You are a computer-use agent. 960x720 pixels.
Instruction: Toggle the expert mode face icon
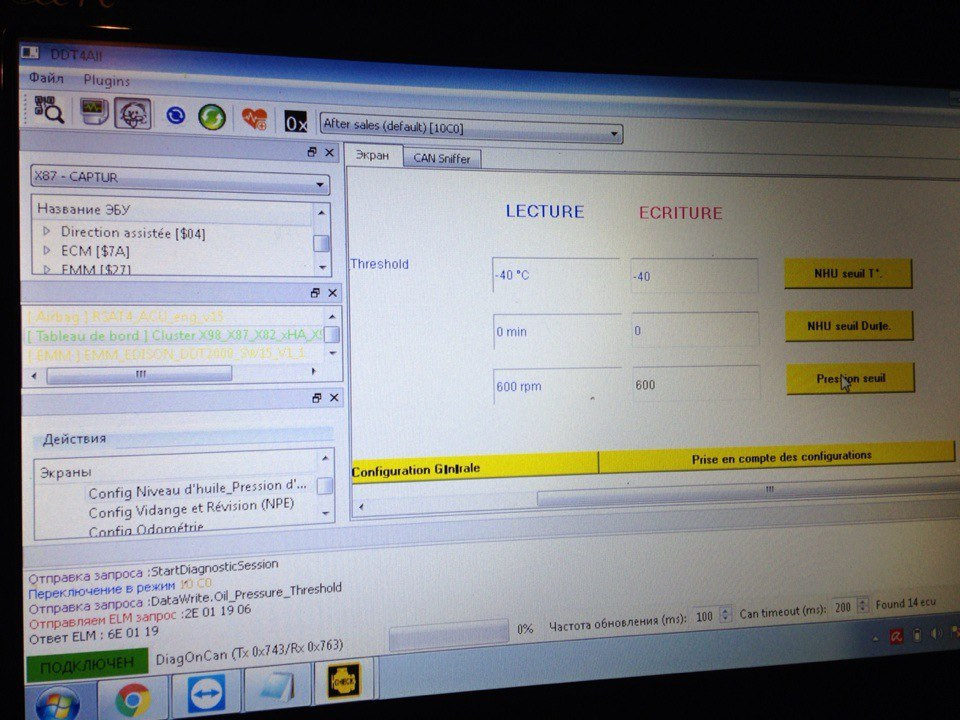click(133, 114)
